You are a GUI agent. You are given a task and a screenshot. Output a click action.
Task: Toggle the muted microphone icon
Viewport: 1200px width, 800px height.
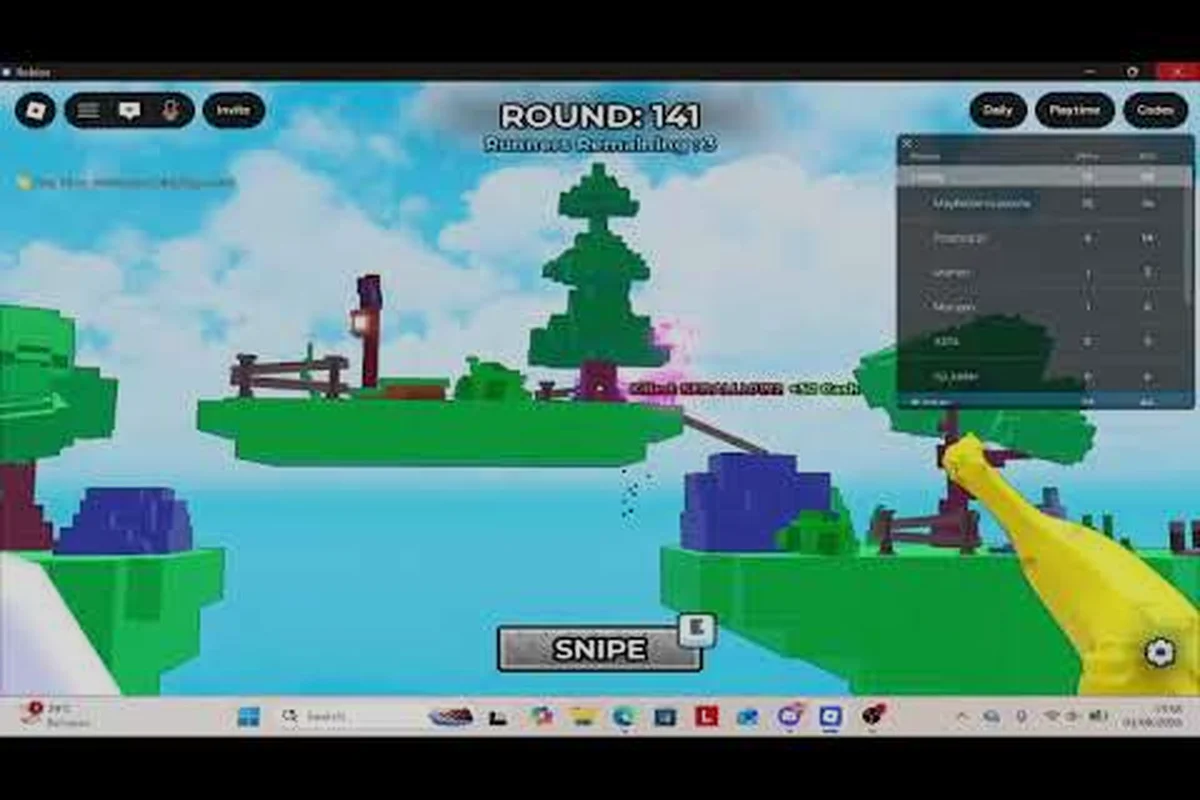(x=170, y=110)
